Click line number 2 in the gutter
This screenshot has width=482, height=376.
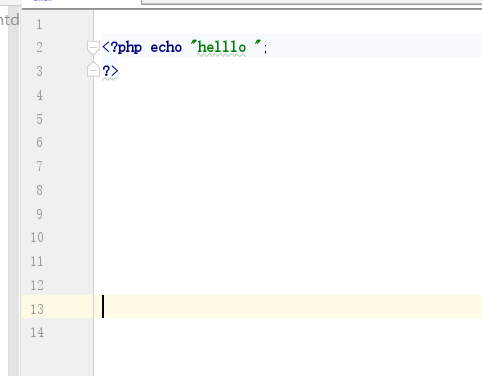click(39, 47)
